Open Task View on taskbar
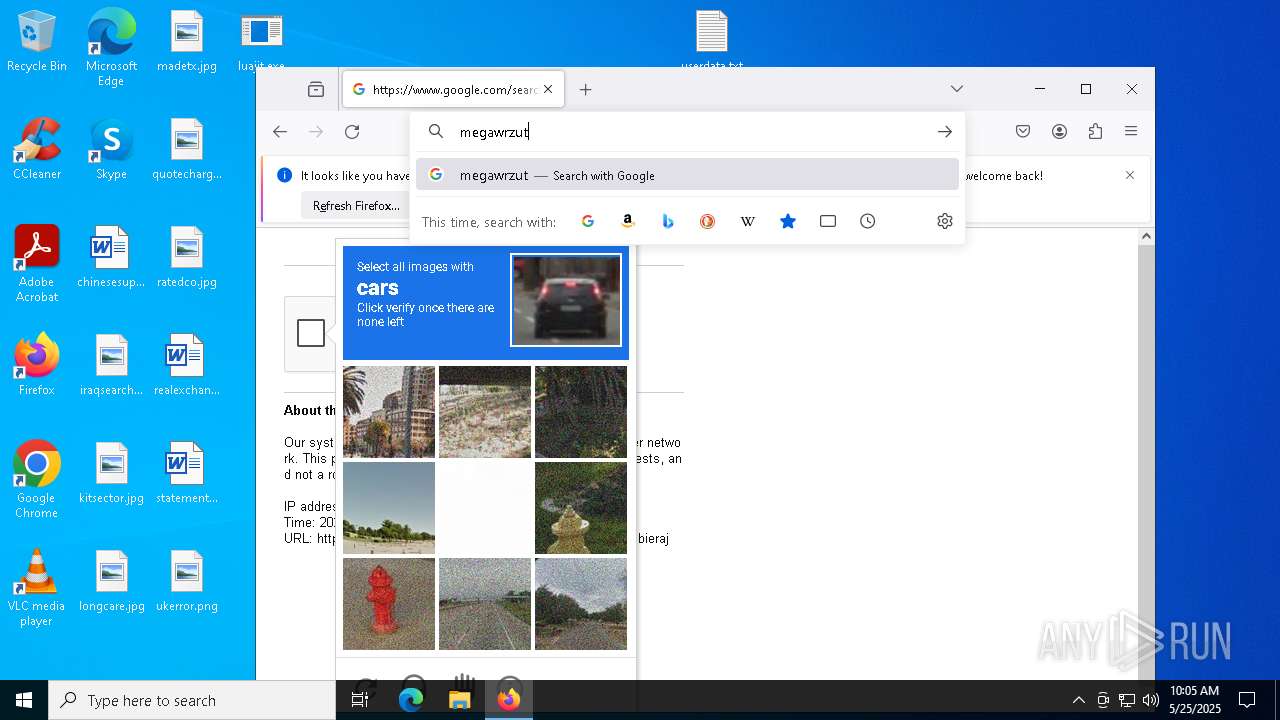The width and height of the screenshot is (1280, 720). pos(360,700)
